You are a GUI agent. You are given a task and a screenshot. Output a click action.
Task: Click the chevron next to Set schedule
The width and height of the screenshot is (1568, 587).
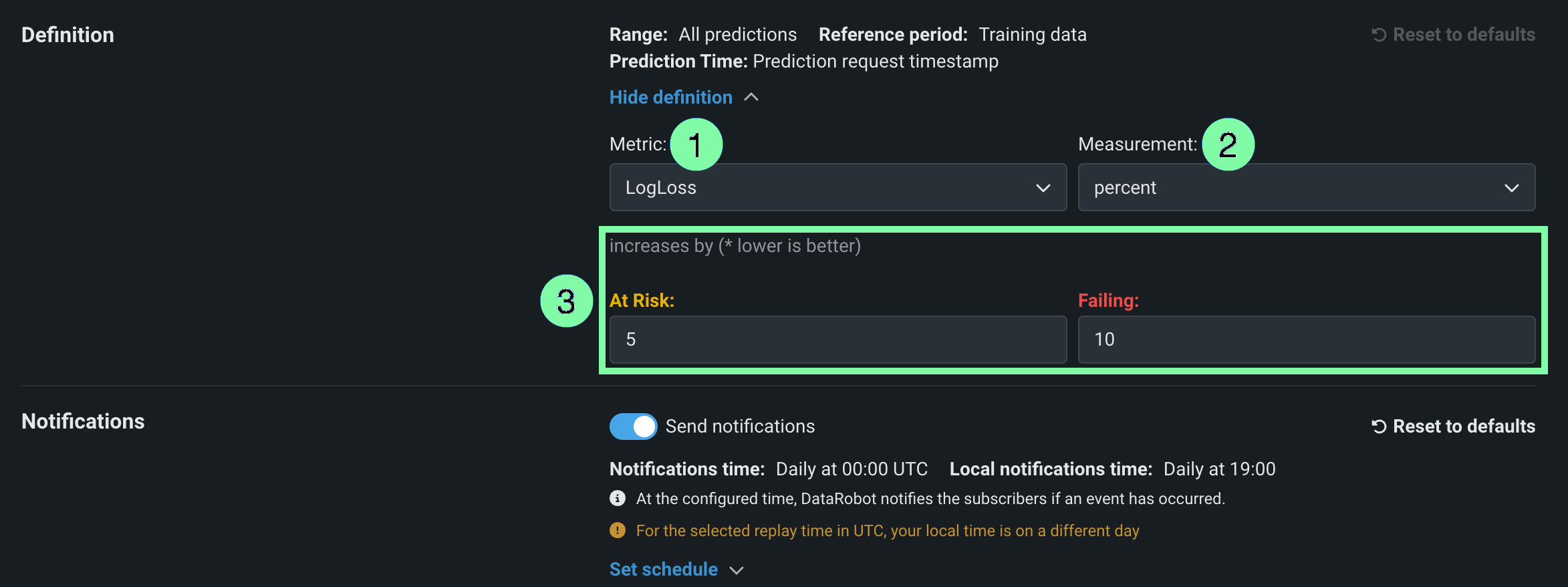tap(737, 570)
